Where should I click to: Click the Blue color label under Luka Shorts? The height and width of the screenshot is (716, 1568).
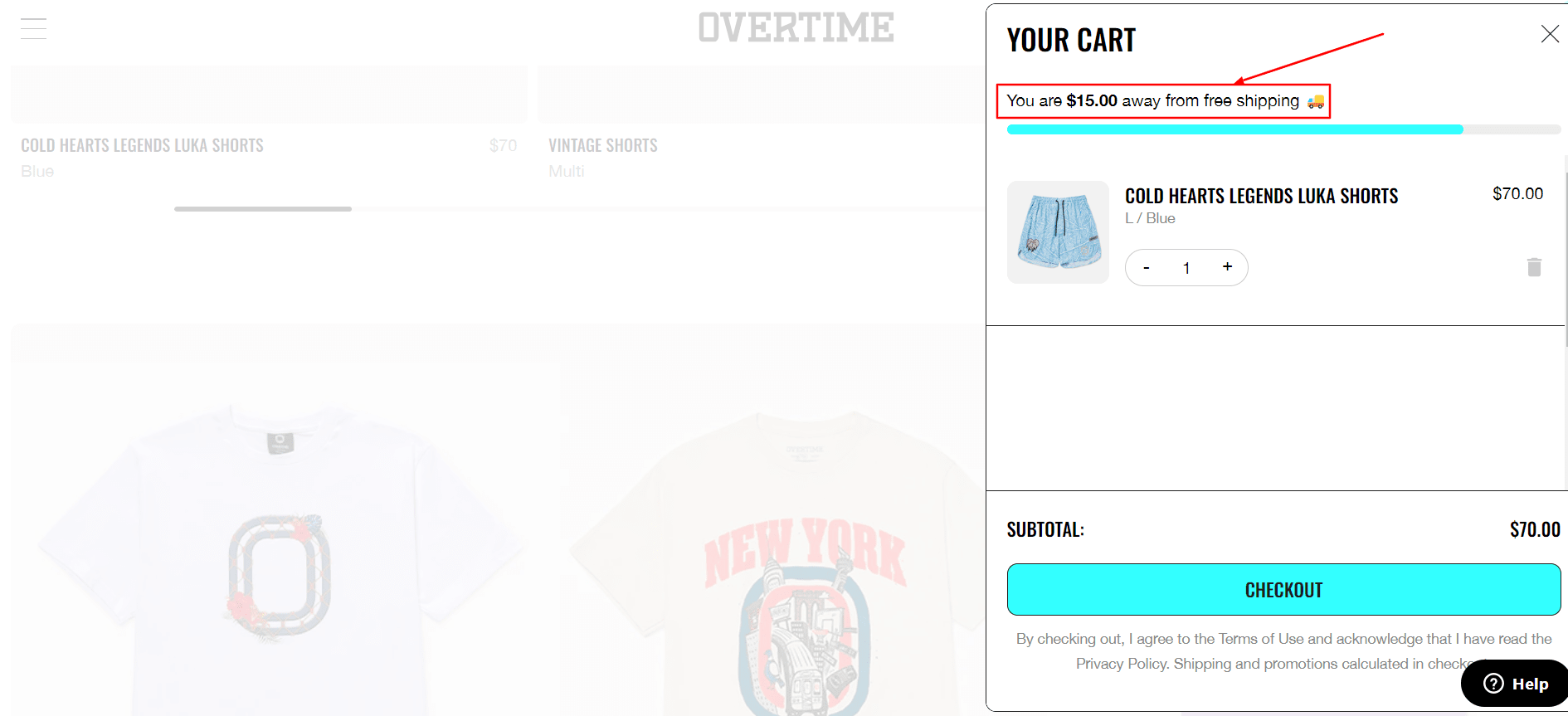37,172
